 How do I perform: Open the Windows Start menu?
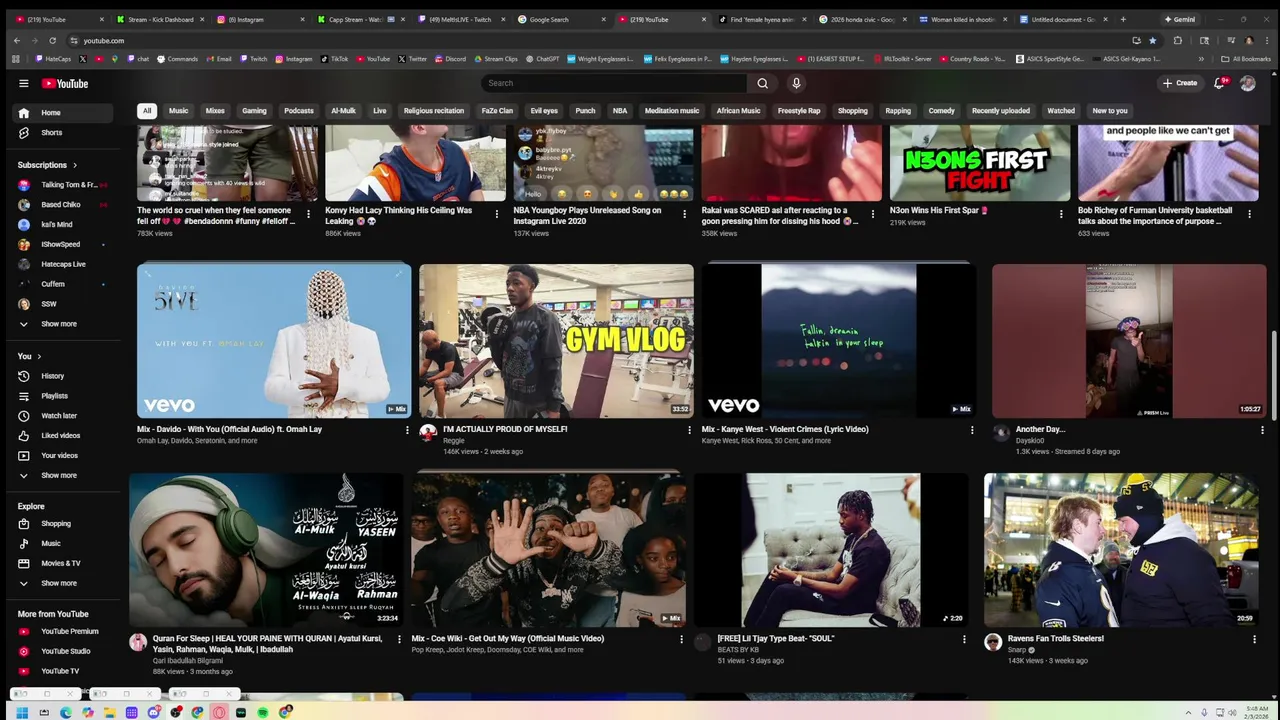21,712
